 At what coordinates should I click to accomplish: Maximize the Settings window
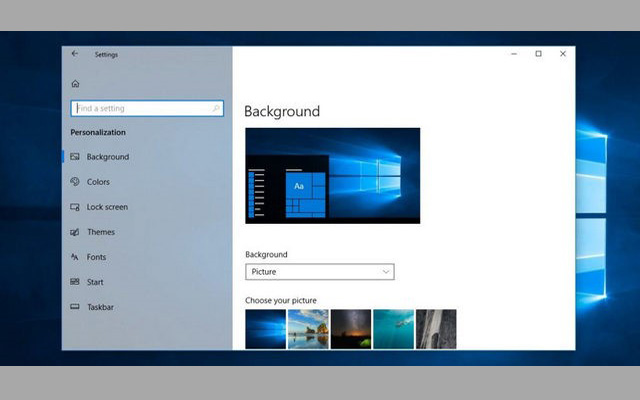point(538,54)
